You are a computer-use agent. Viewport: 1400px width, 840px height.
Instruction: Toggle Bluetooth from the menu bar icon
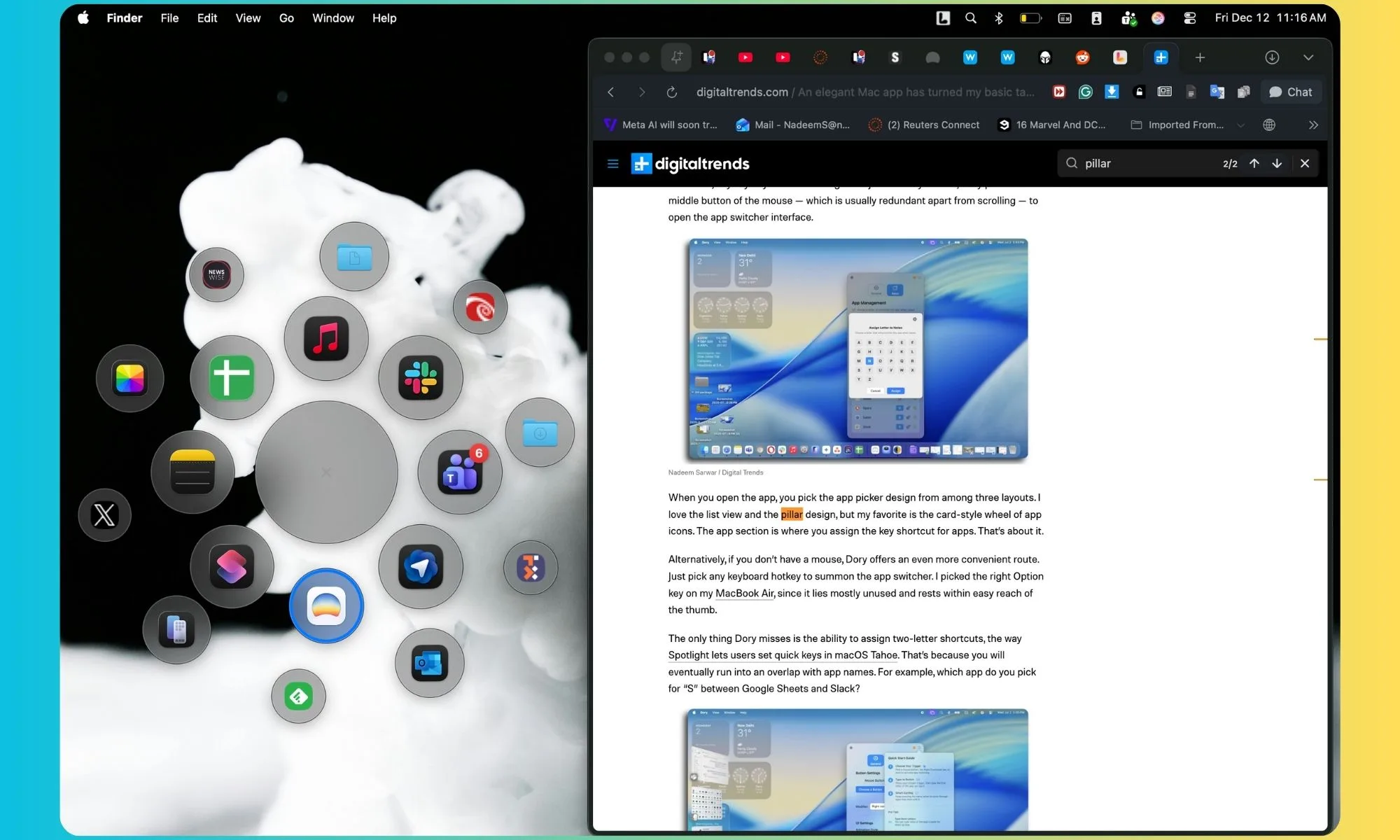(x=999, y=18)
